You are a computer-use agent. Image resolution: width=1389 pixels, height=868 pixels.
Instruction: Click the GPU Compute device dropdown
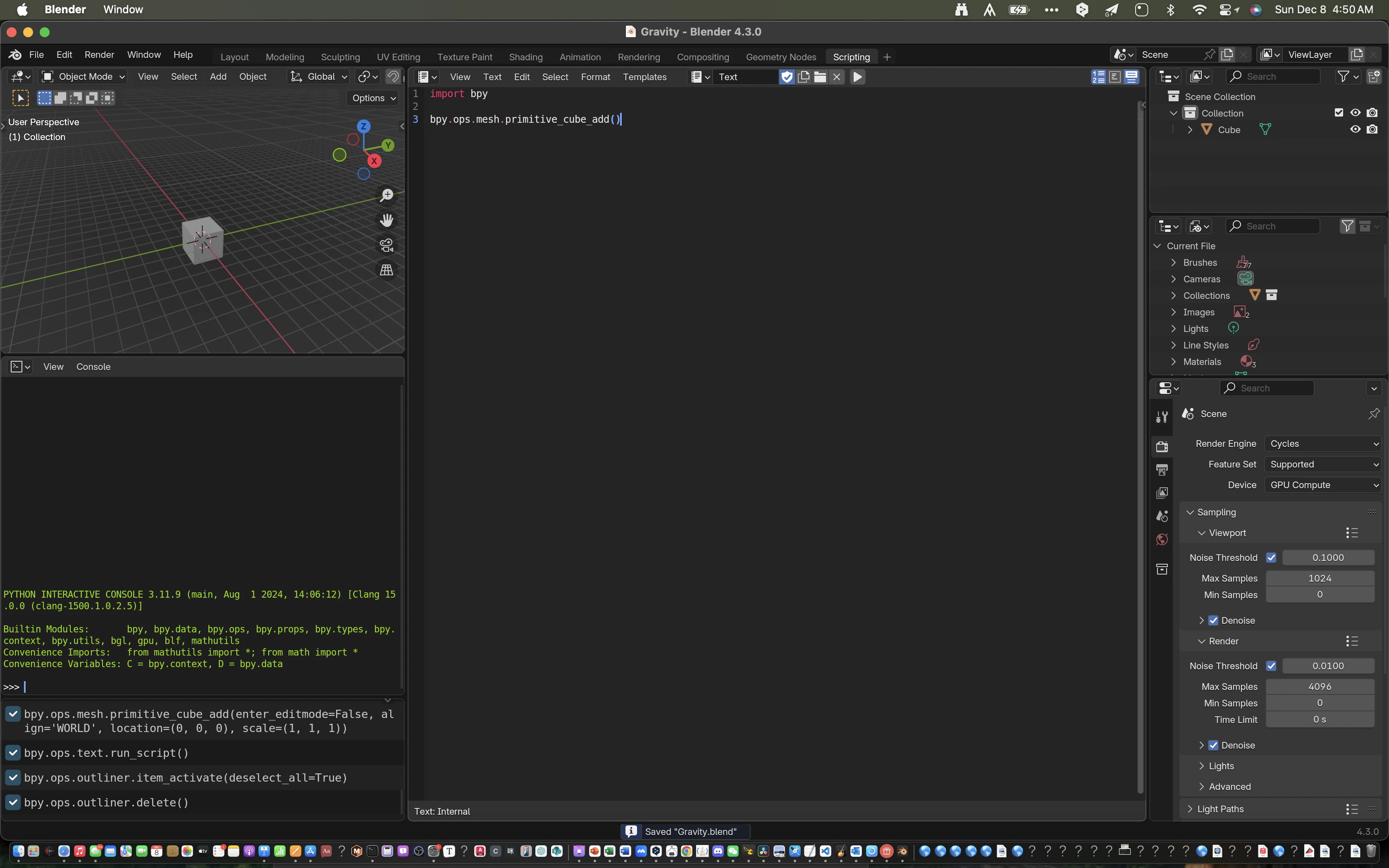pyautogui.click(x=1322, y=484)
